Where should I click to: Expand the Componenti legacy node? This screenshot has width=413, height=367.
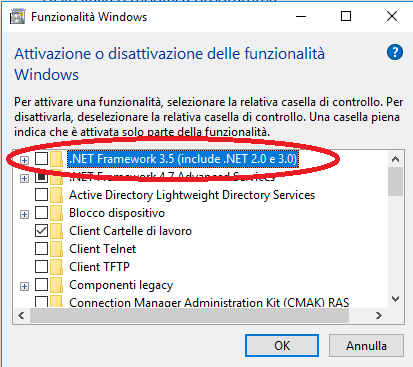[24, 286]
